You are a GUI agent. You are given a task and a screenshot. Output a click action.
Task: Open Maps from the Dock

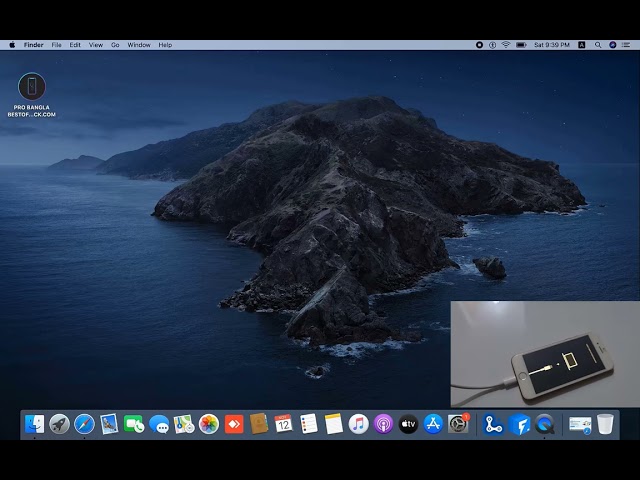pos(184,424)
